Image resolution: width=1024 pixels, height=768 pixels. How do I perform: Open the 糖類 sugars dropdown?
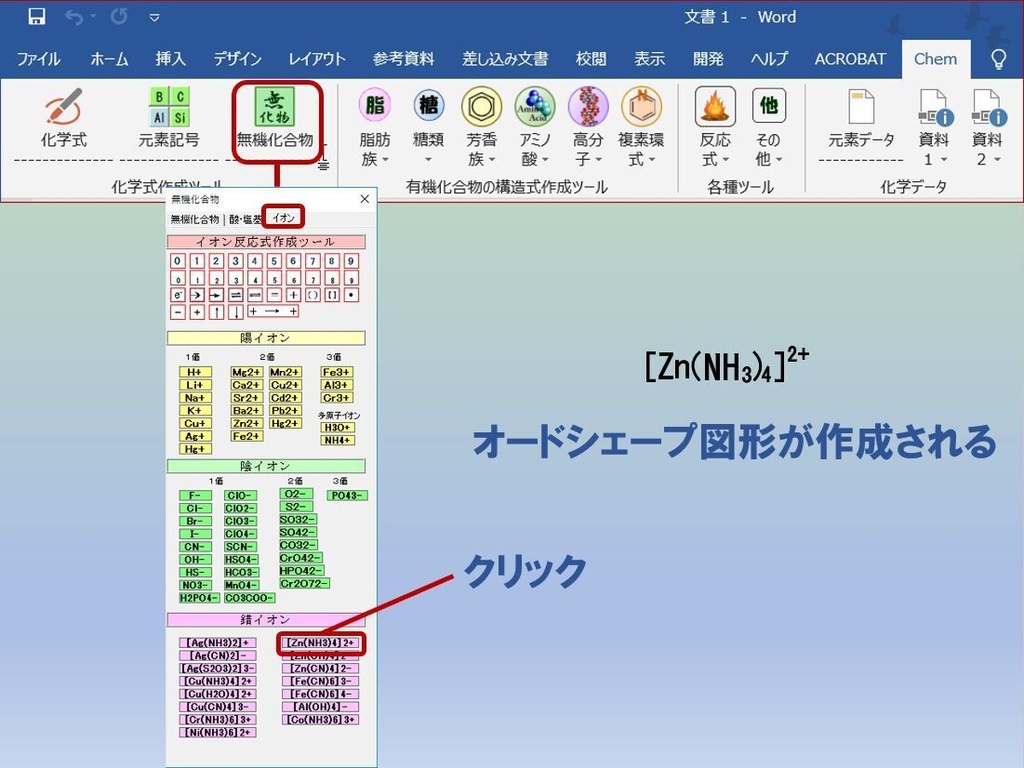coord(428,125)
